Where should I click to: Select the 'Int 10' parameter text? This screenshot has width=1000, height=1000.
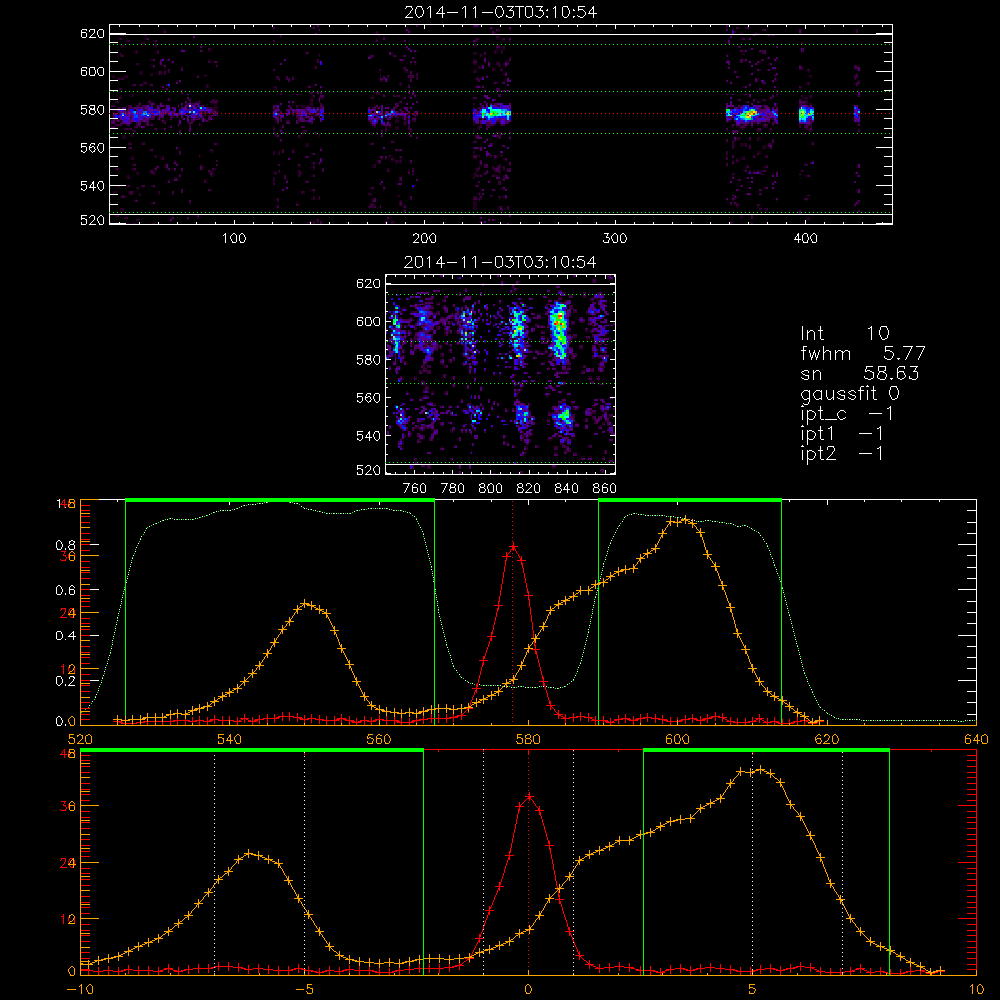click(845, 334)
